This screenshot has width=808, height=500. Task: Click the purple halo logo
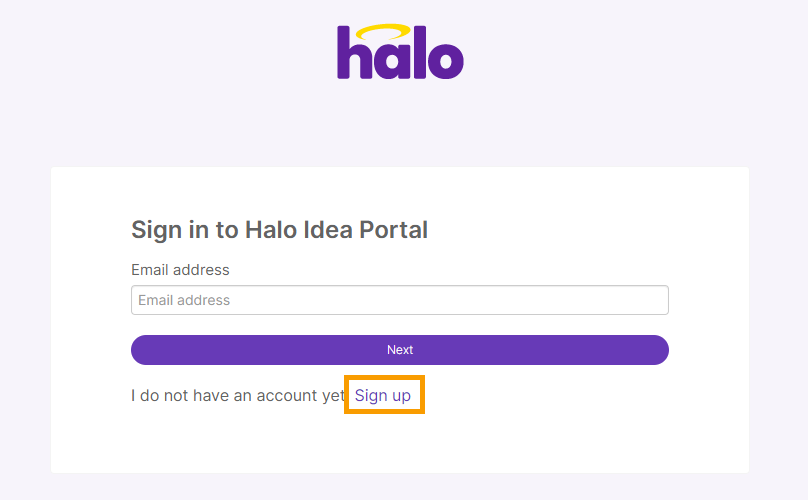point(400,52)
